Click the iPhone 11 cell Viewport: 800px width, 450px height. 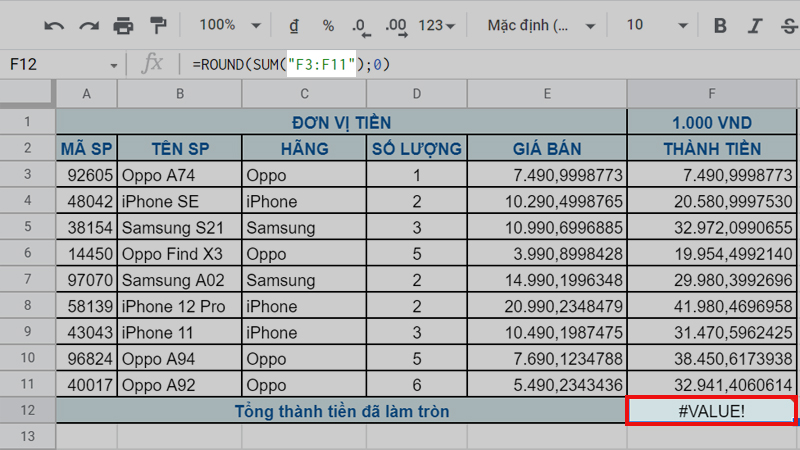pyautogui.click(x=180, y=332)
